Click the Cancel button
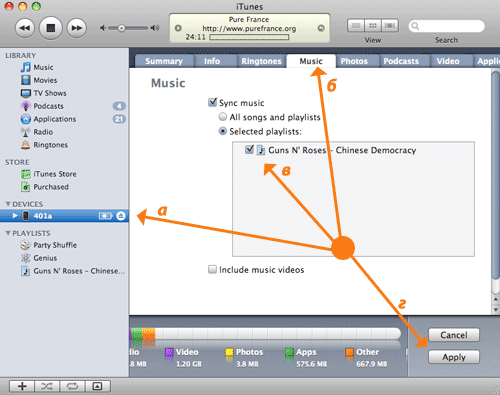Screen dimensions: 500x395 click(454, 335)
